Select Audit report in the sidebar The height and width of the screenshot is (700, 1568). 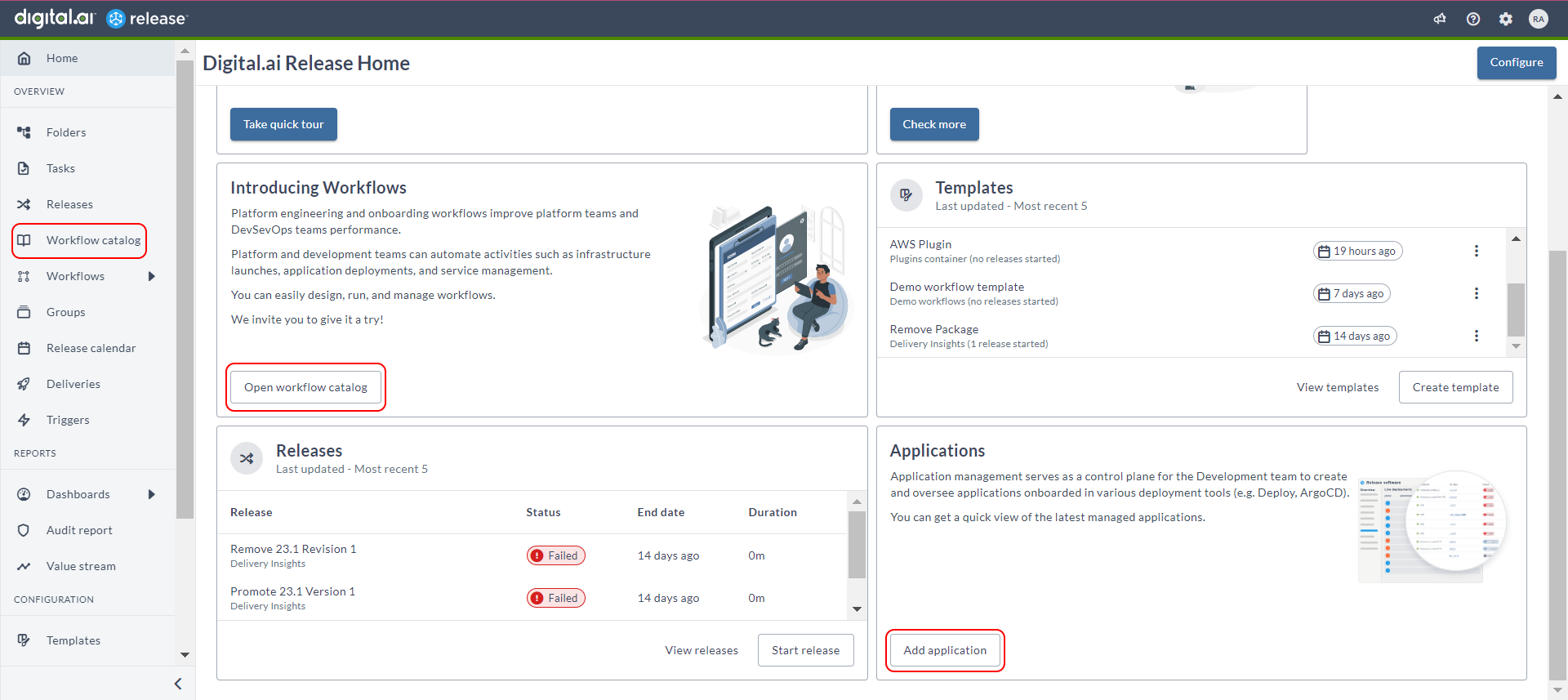pyautogui.click(x=79, y=530)
